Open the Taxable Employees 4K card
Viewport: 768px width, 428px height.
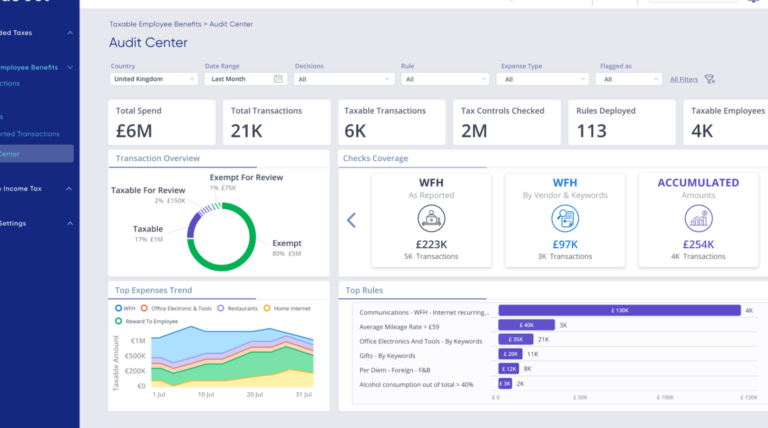click(726, 122)
